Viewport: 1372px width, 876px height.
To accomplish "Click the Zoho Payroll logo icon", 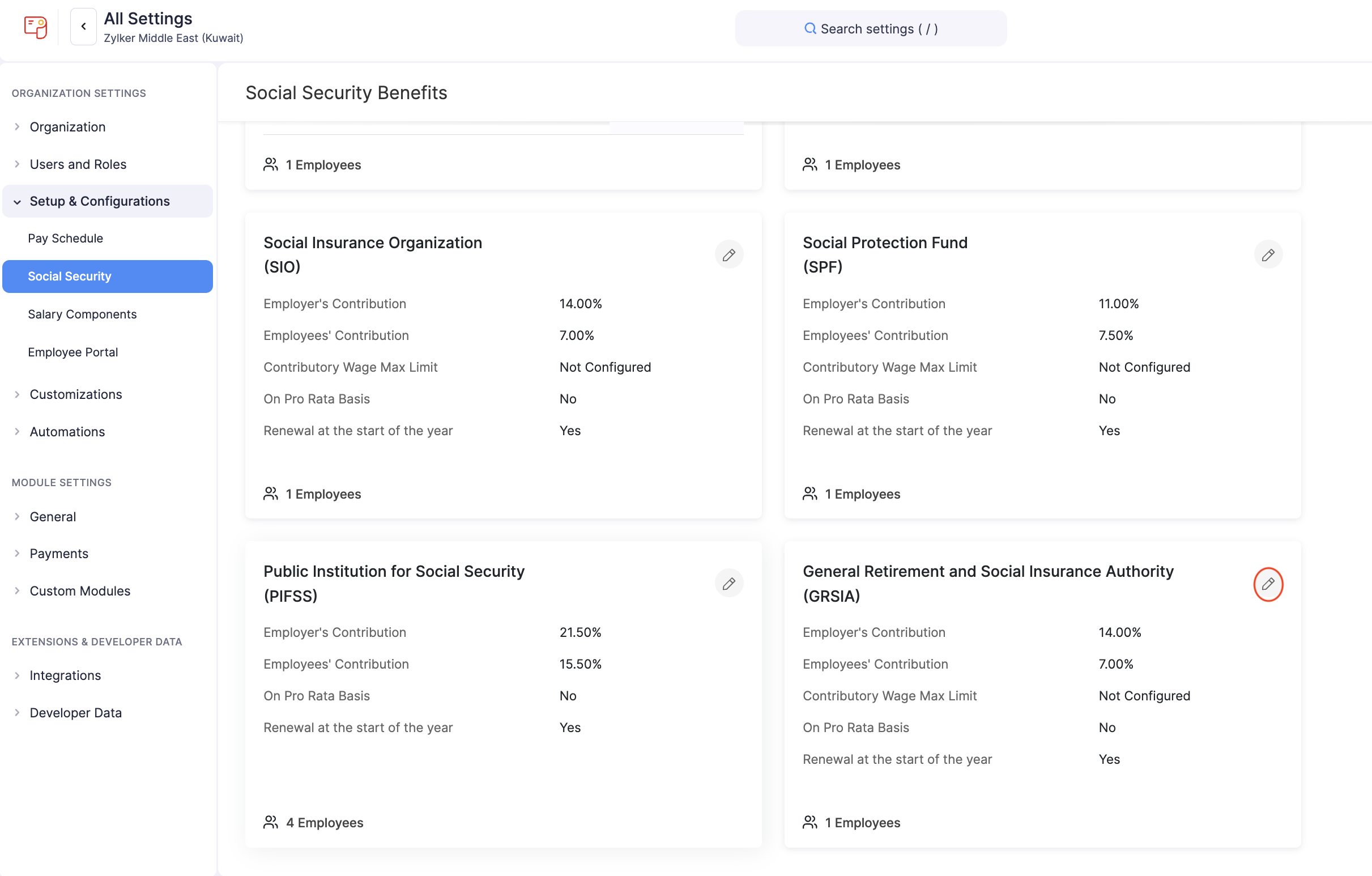I will point(35,27).
